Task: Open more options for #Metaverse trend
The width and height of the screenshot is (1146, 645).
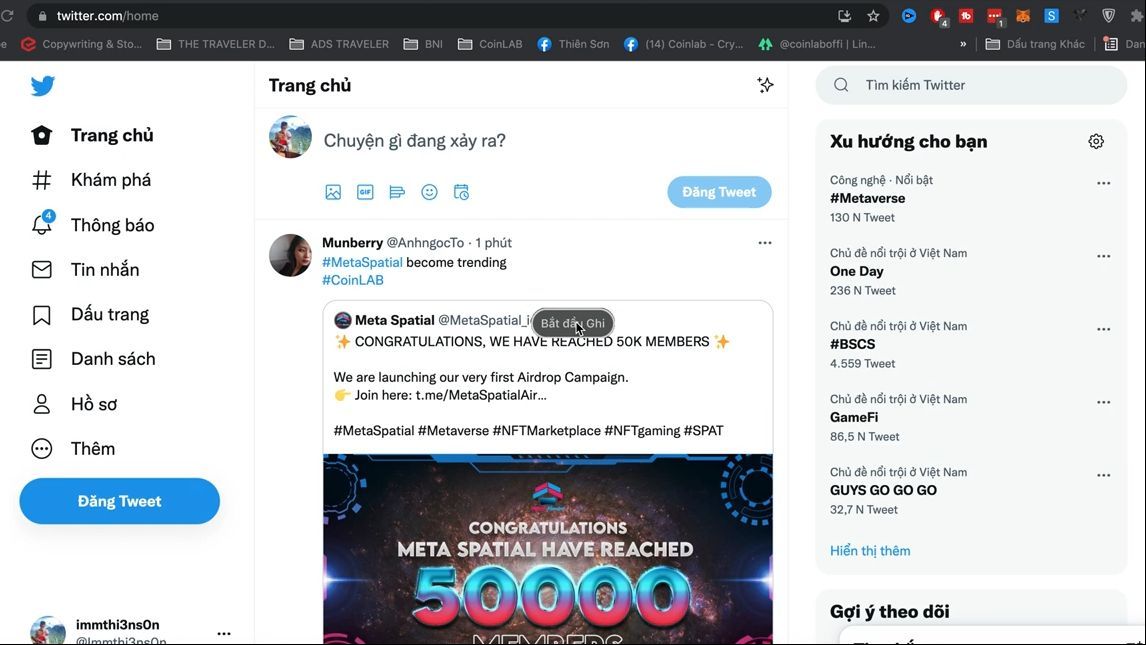Action: 1104,183
